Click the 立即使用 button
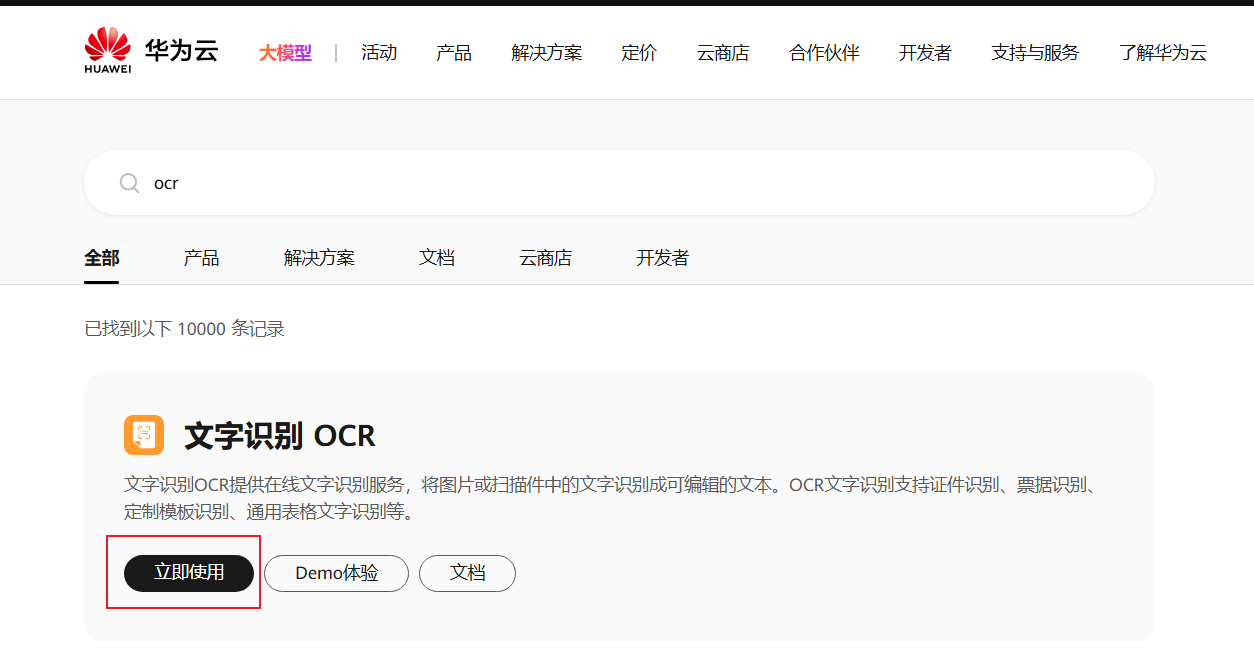The height and width of the screenshot is (665, 1254). 189,573
